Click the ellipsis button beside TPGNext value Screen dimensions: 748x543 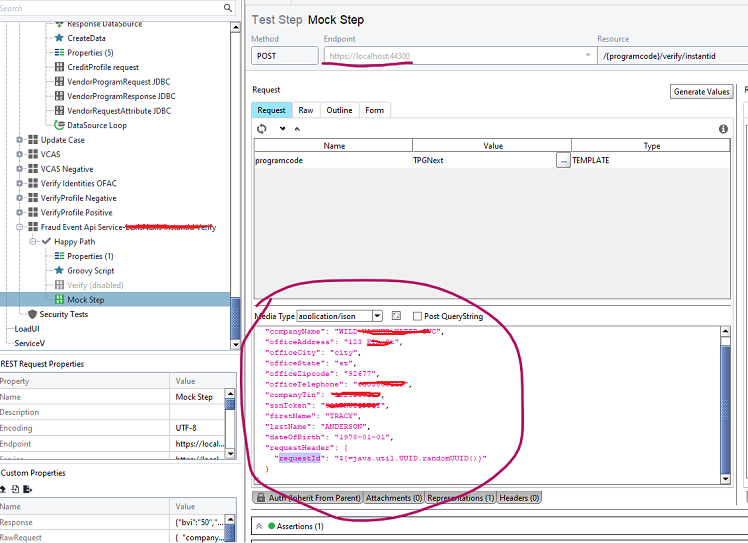563,161
